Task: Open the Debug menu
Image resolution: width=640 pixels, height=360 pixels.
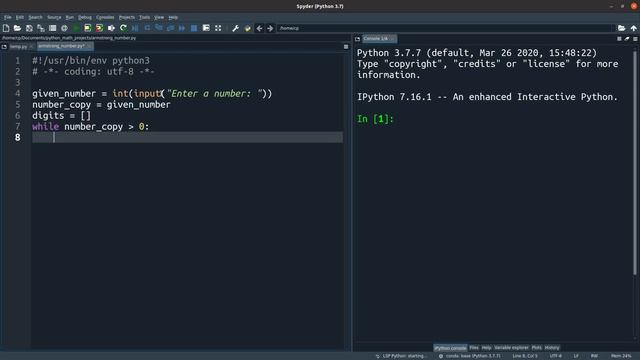Action: [x=85, y=17]
